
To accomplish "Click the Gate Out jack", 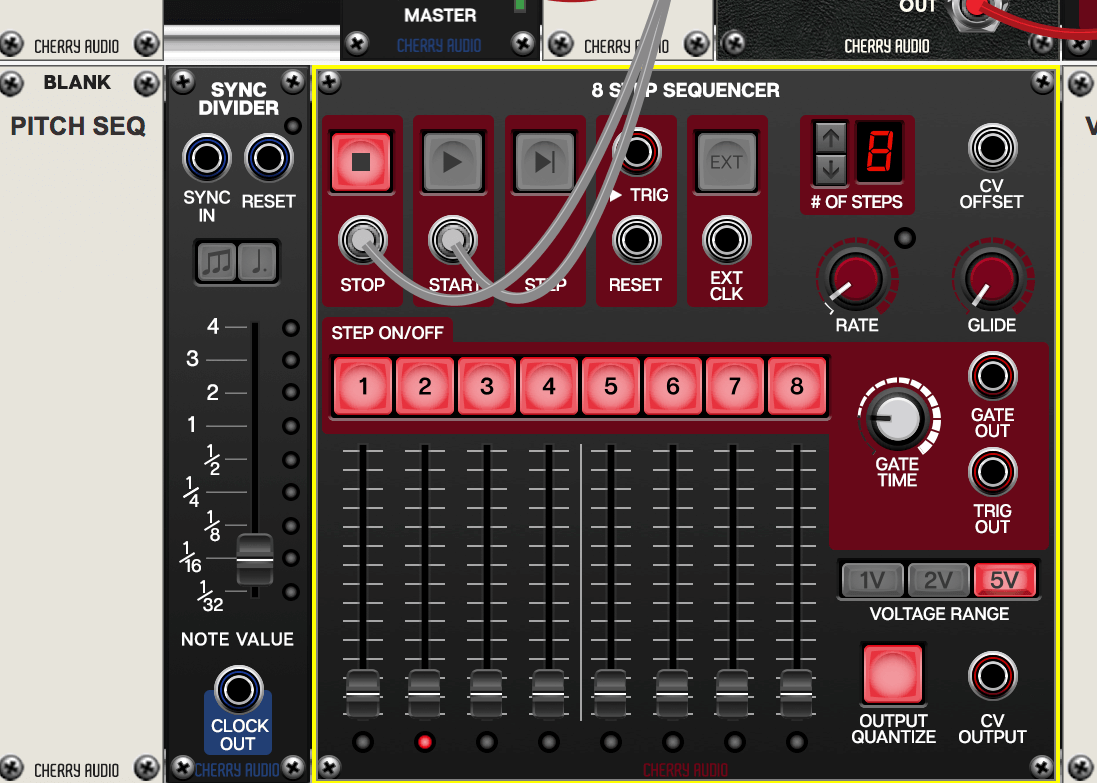I will click(x=992, y=376).
